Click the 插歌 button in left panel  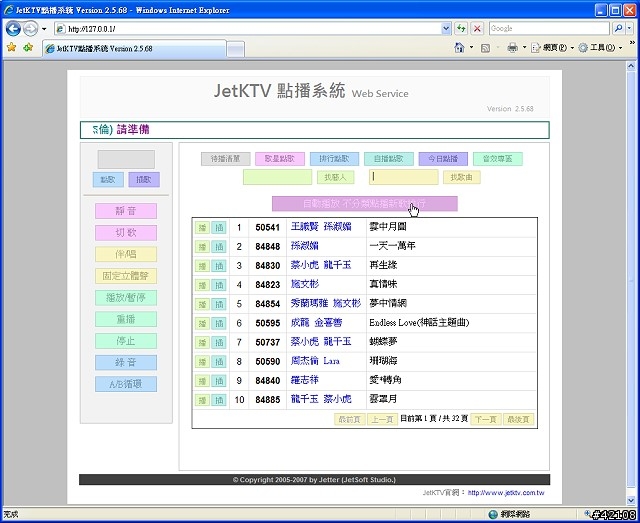click(x=144, y=180)
